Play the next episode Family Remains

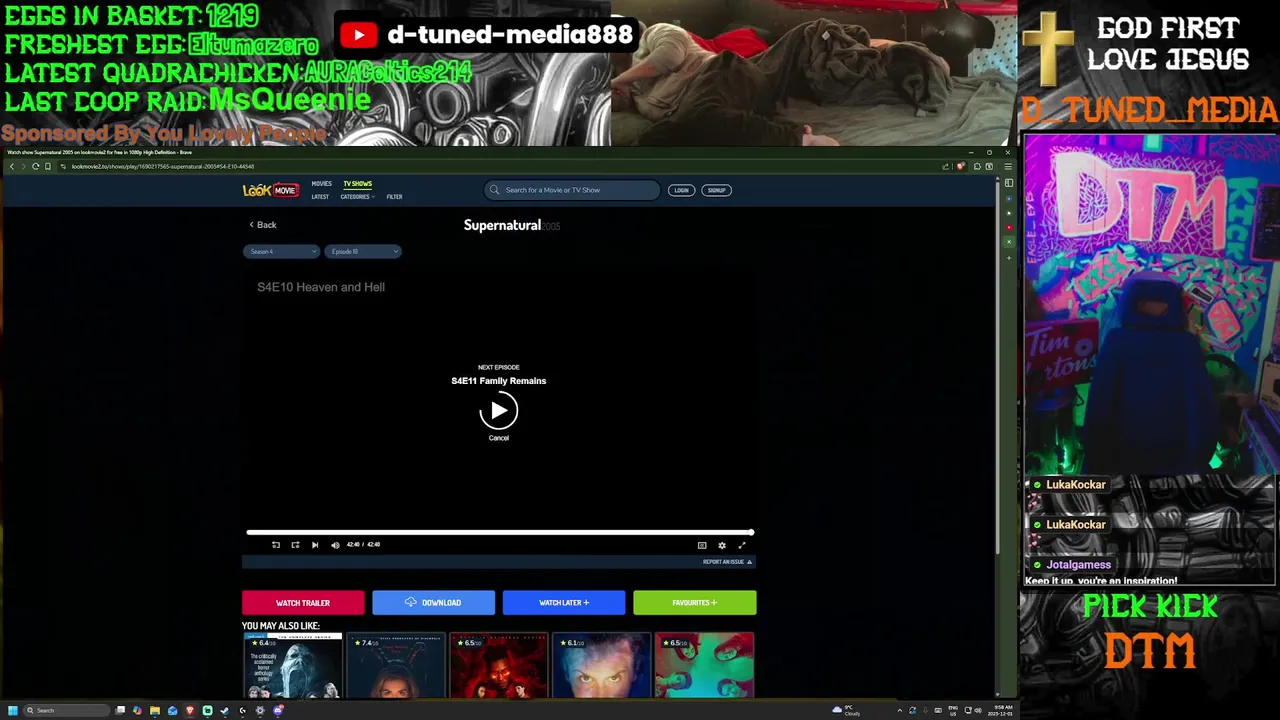pos(498,411)
